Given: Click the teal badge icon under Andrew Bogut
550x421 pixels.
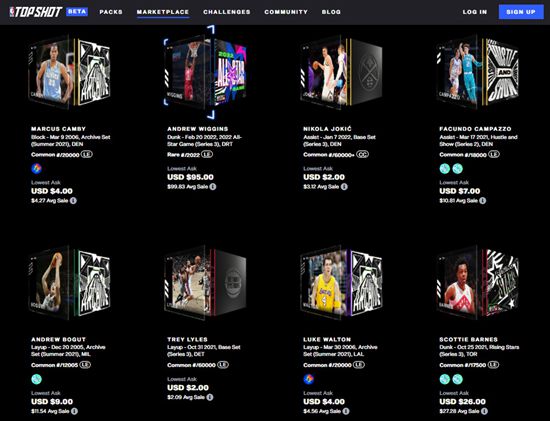Looking at the screenshot, I should tap(36, 379).
